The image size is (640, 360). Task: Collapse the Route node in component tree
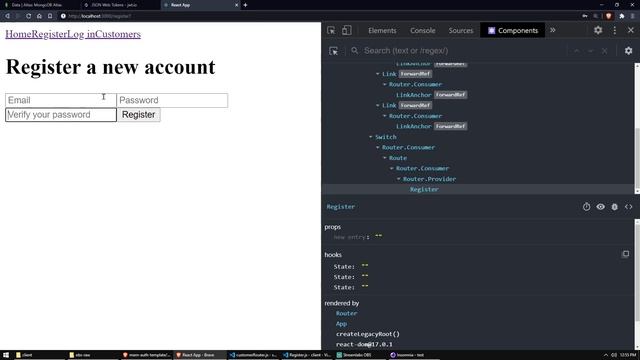click(384, 158)
